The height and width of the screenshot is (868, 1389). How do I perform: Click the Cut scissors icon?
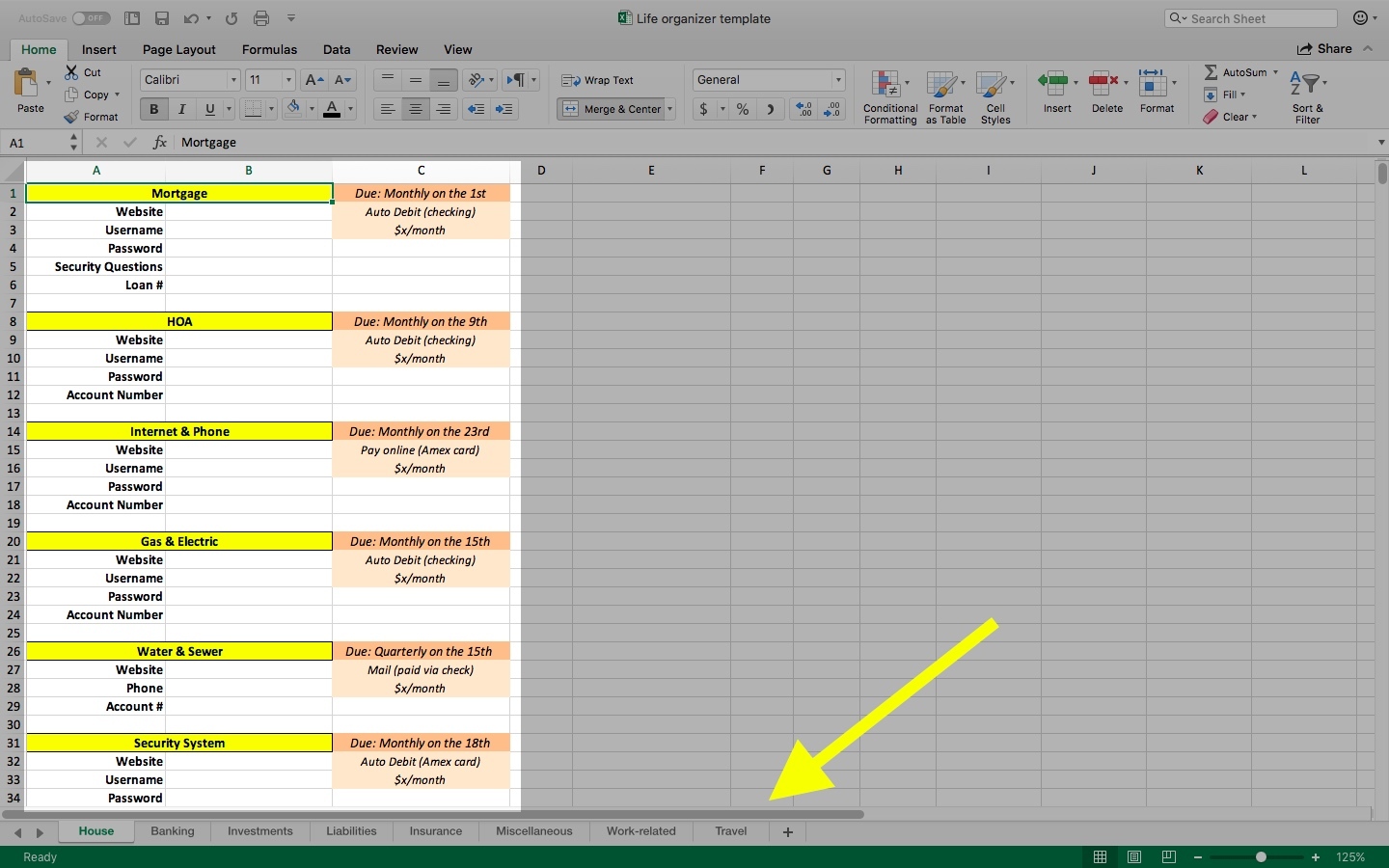(x=71, y=72)
